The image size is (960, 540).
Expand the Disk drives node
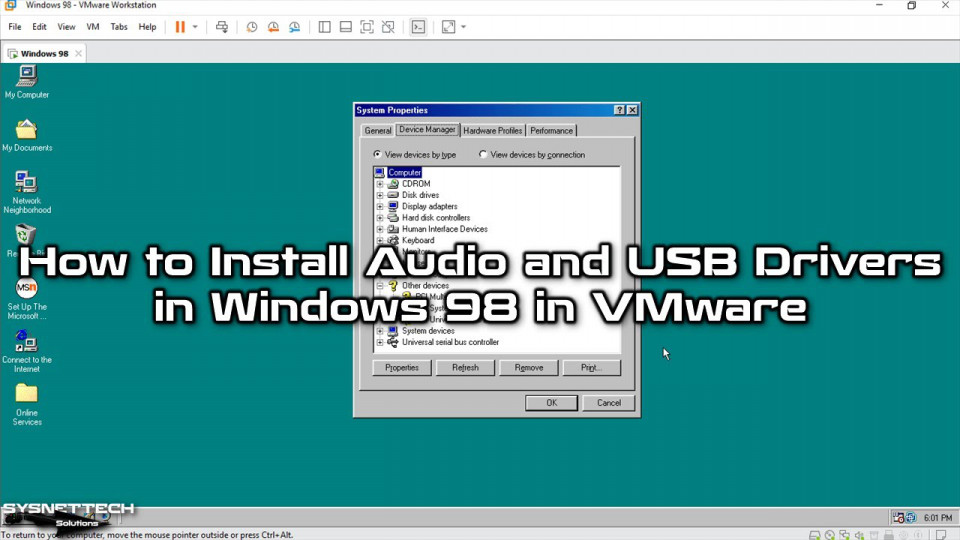(x=380, y=195)
